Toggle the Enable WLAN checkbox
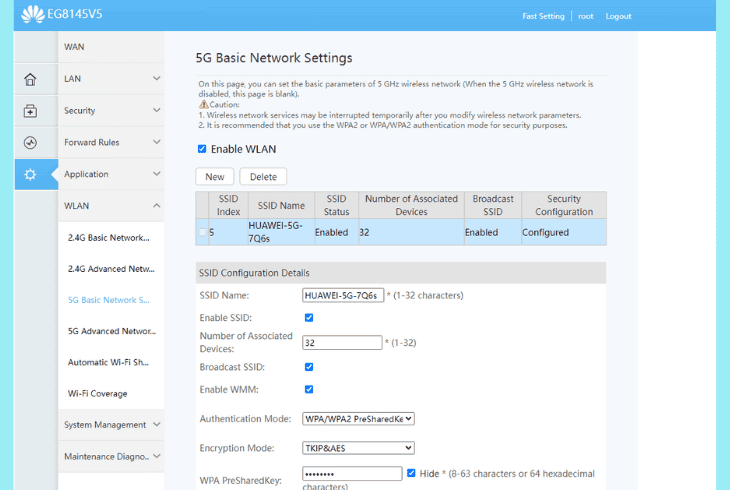Image resolution: width=730 pixels, height=490 pixels. [202, 149]
